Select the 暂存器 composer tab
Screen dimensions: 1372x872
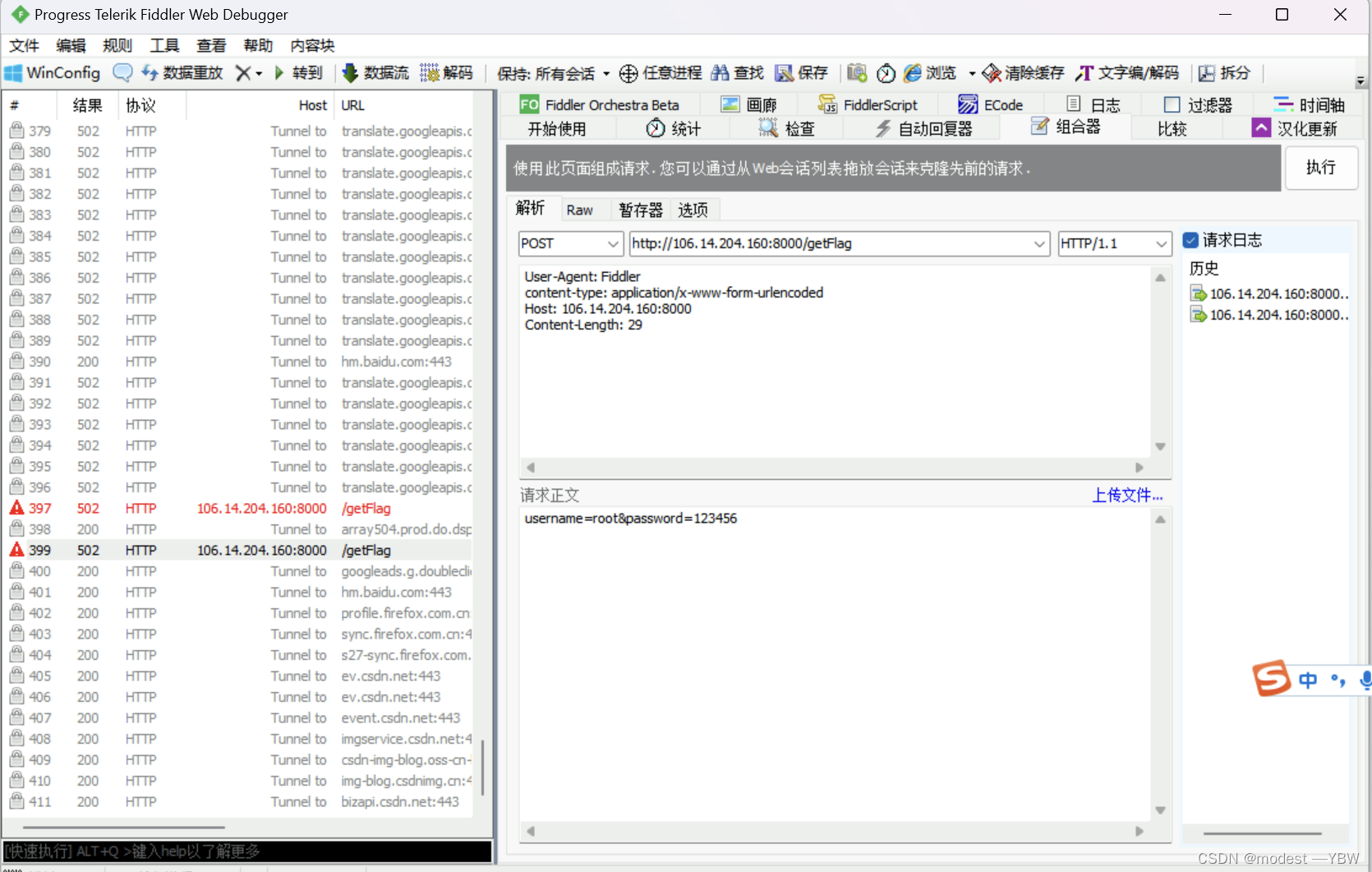click(x=641, y=210)
